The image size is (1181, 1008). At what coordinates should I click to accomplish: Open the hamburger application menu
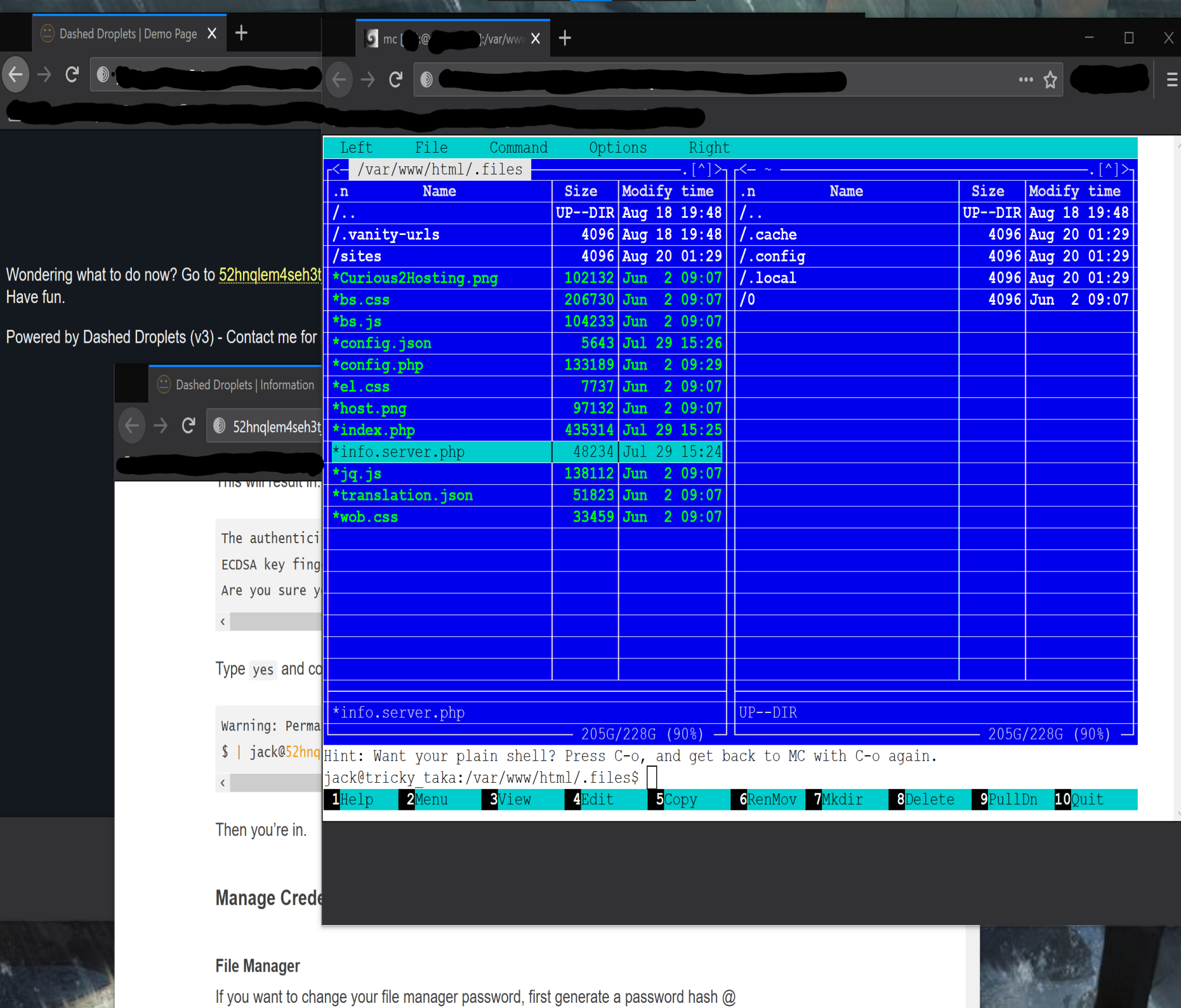tap(1171, 79)
